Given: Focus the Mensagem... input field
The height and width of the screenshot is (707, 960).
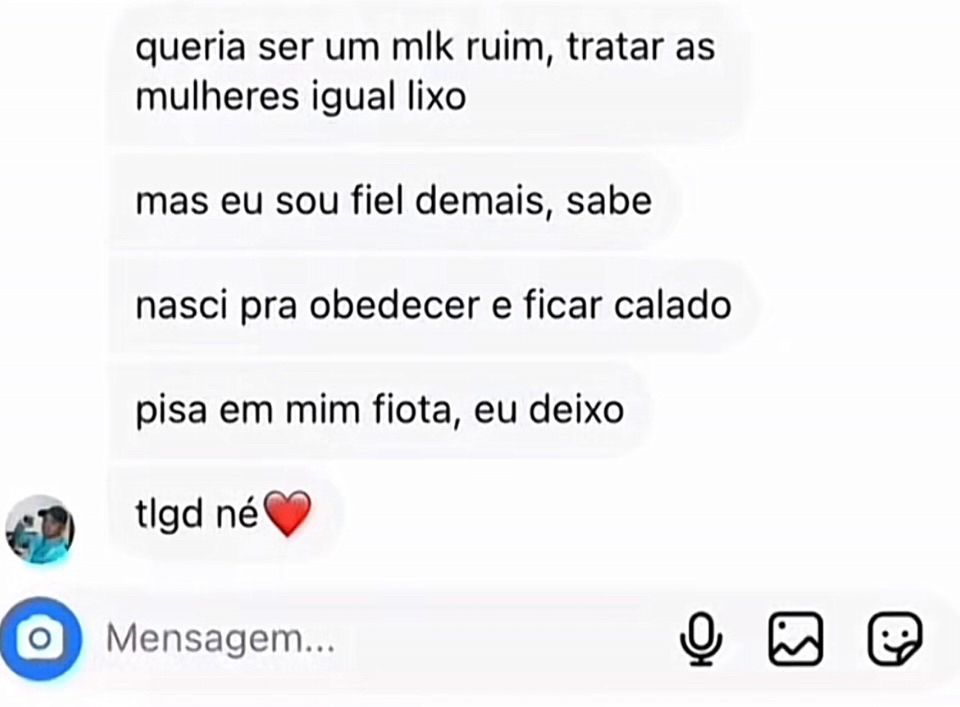Looking at the screenshot, I should (386, 639).
